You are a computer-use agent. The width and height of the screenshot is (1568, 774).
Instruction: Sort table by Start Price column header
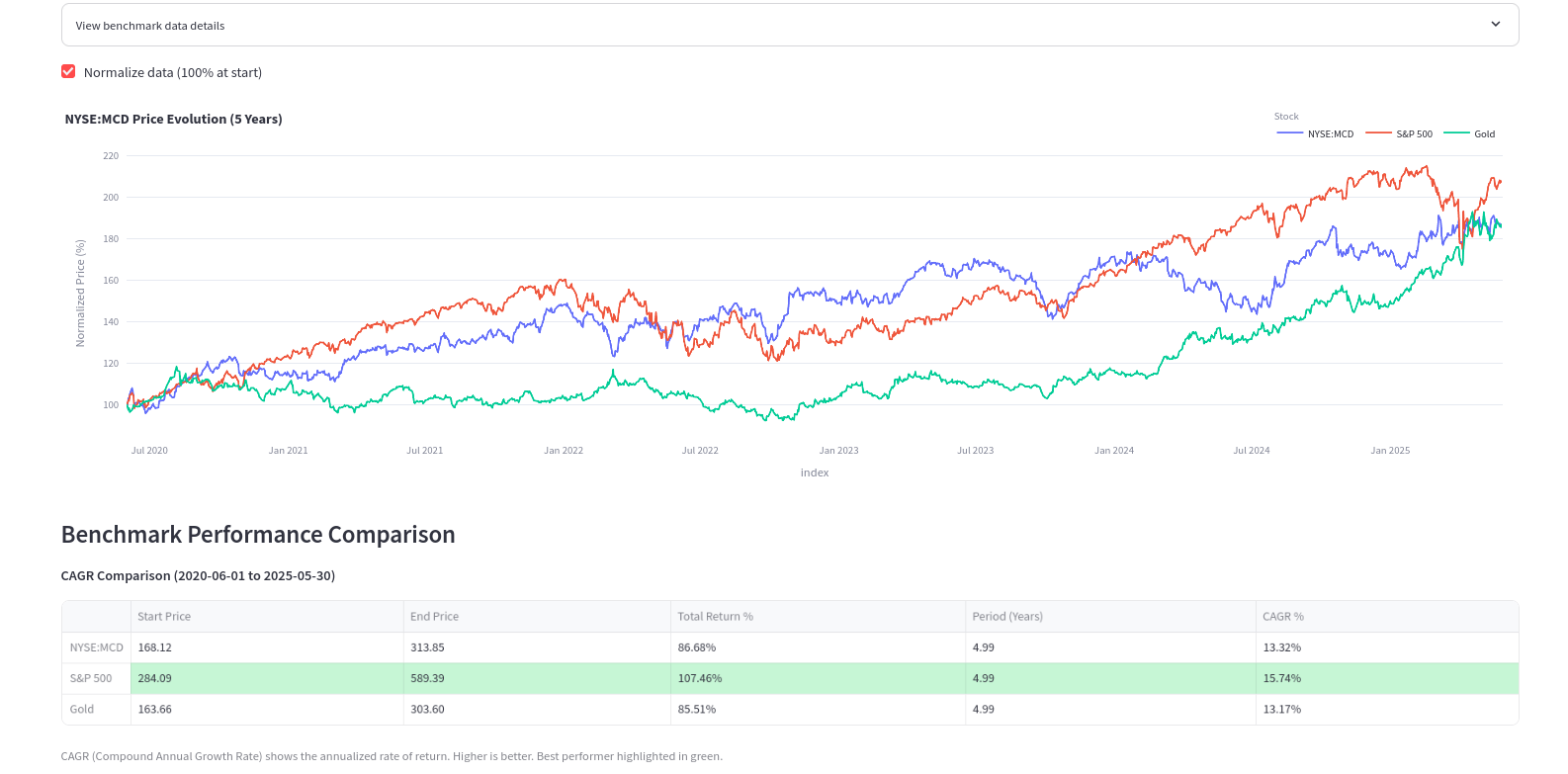(267, 617)
